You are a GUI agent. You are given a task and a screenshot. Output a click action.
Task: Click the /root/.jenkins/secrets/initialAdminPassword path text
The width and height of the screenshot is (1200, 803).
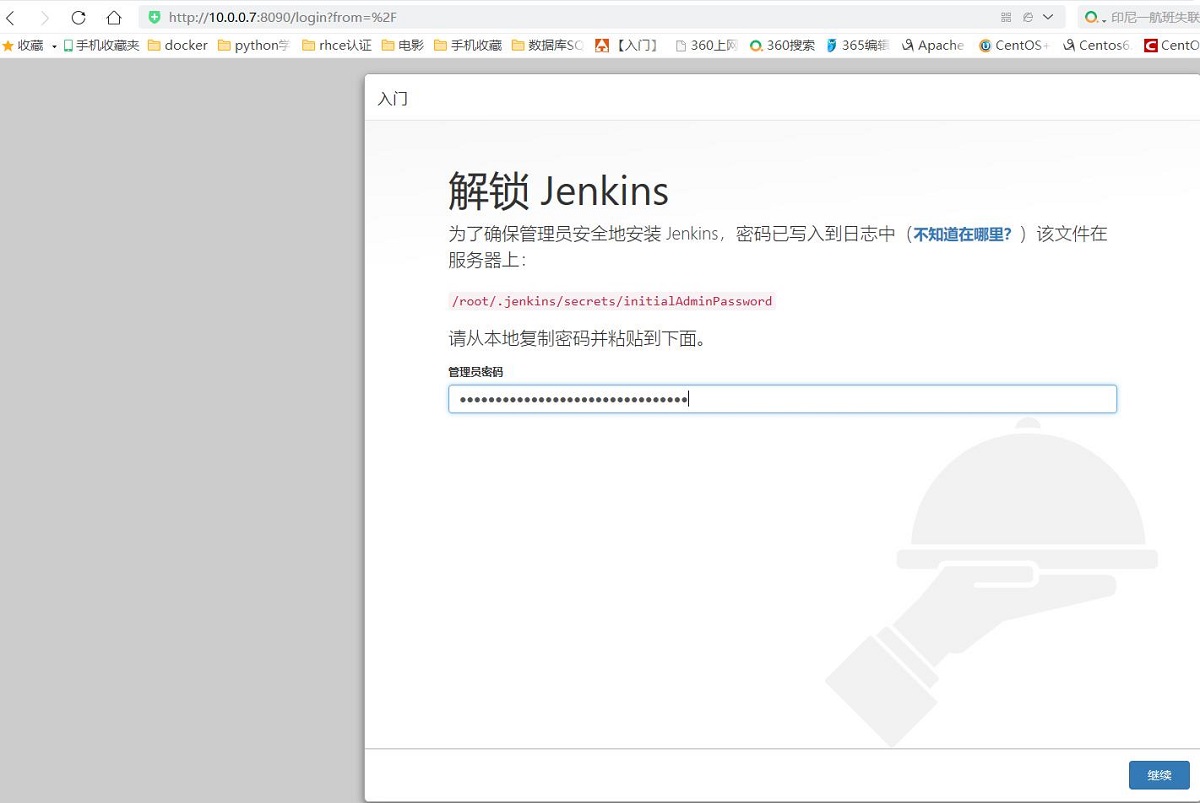coord(612,301)
